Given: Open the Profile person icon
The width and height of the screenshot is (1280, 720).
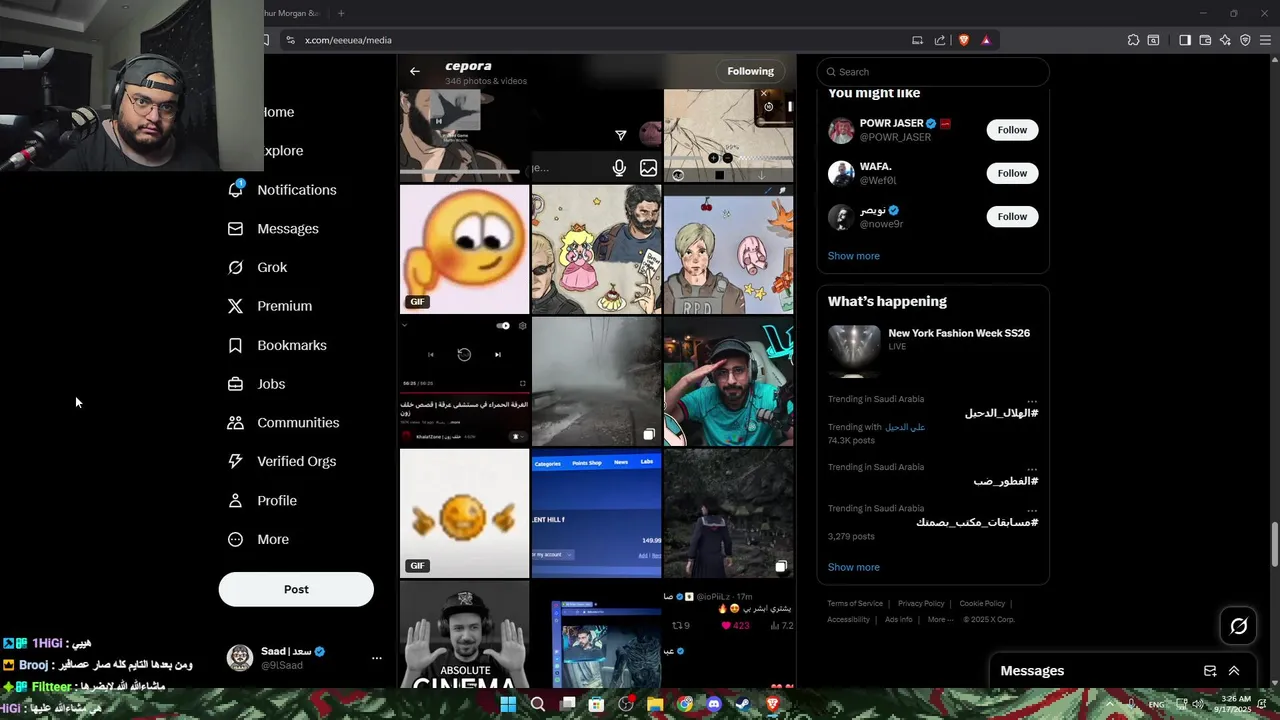Looking at the screenshot, I should click(235, 500).
